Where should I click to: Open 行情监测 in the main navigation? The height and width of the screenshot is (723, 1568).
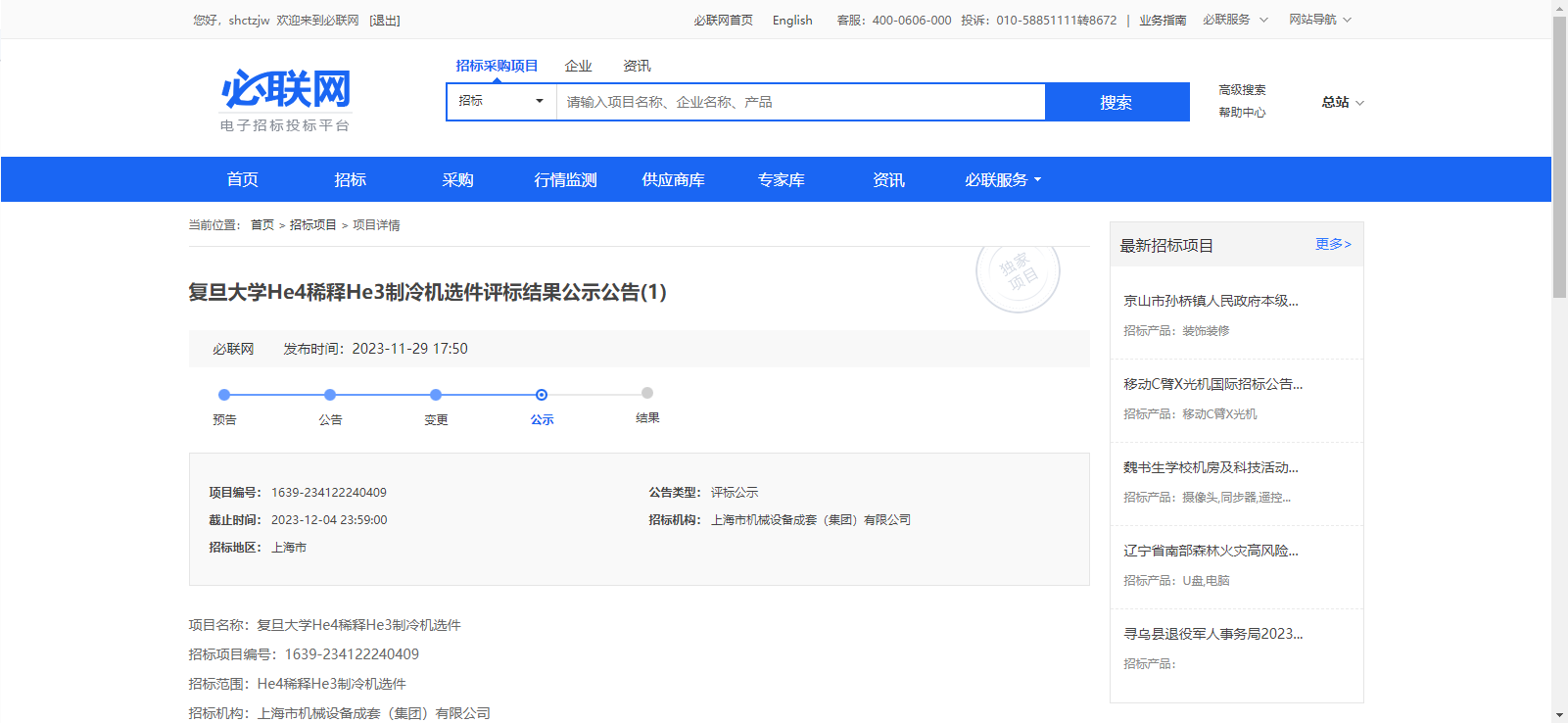click(x=565, y=179)
